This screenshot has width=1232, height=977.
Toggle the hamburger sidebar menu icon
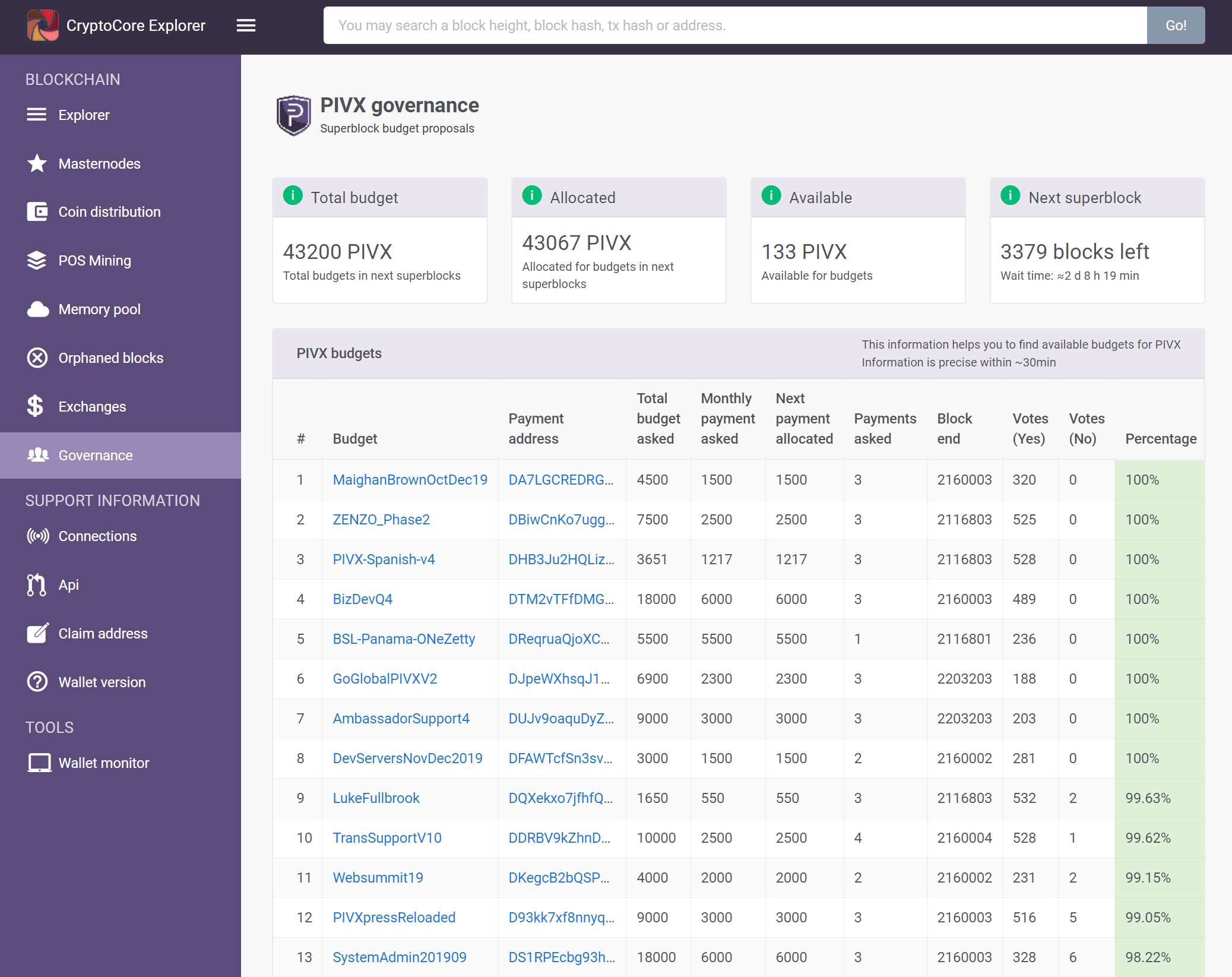tap(246, 26)
